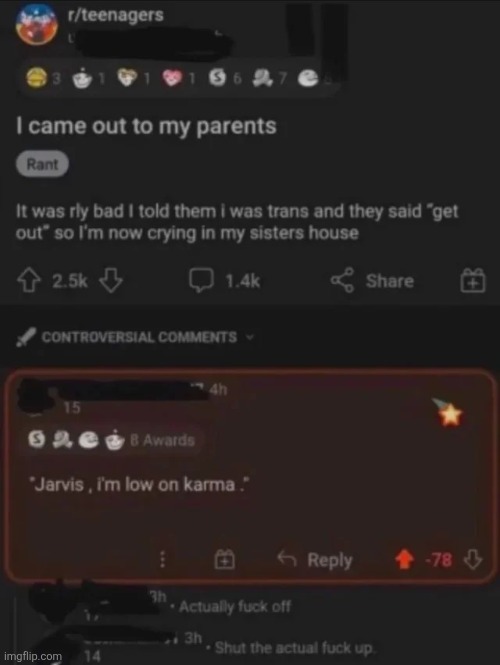
Task: Open the laughing emoji award on the post
Action: tap(38, 79)
